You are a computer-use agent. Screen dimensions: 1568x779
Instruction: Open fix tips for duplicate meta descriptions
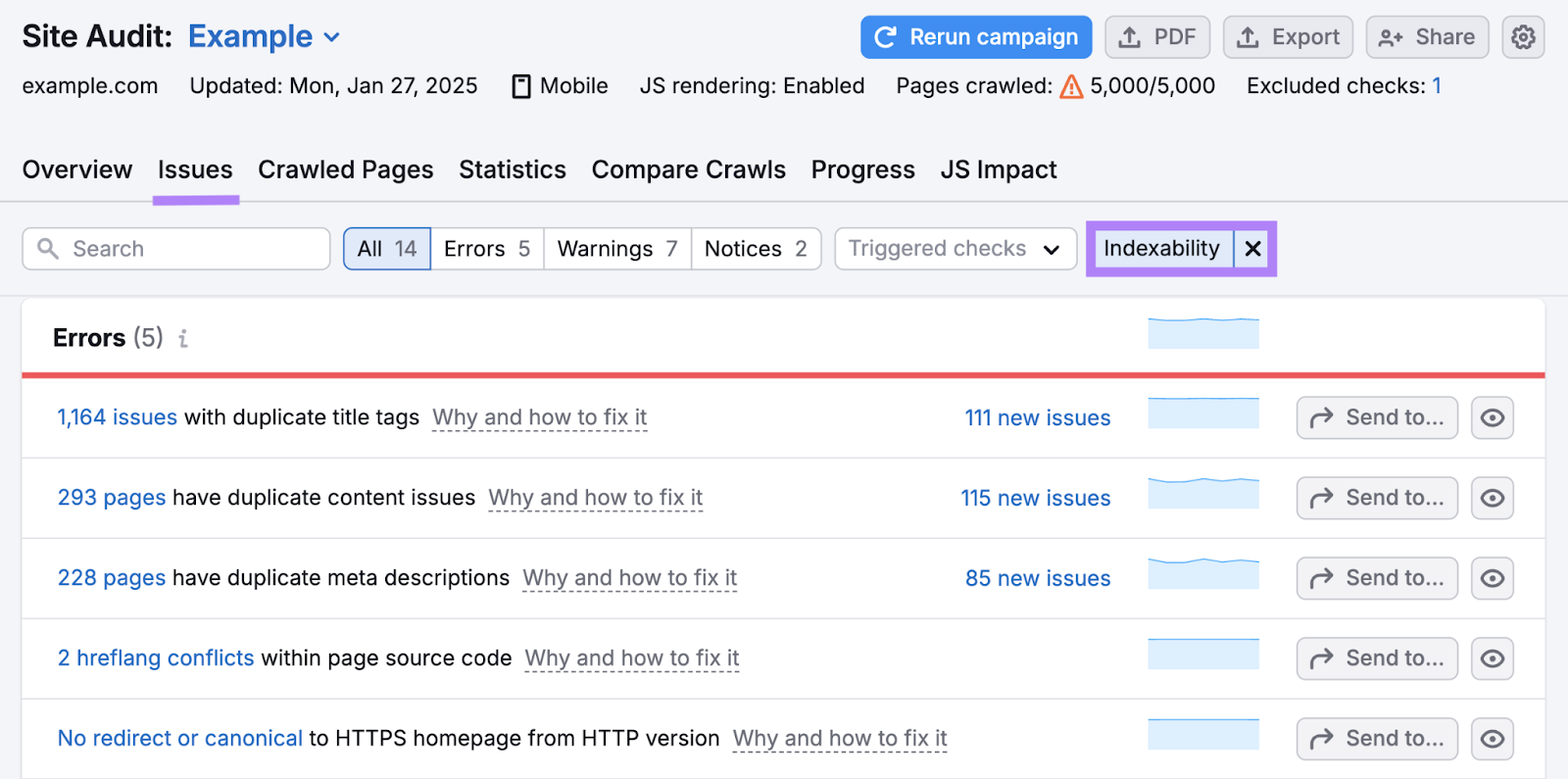[x=630, y=579]
